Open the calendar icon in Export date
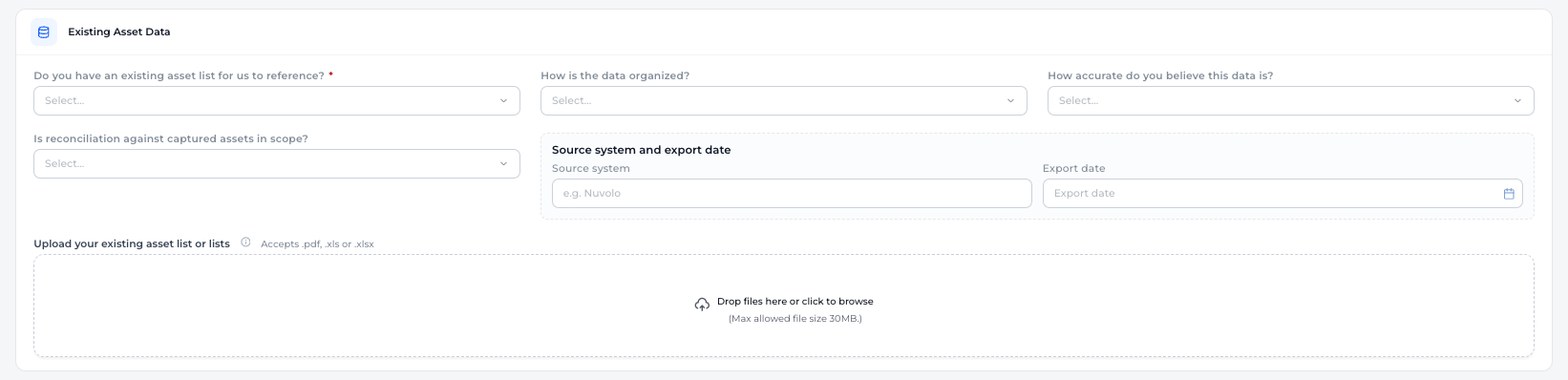Image resolution: width=1568 pixels, height=380 pixels. (x=1509, y=193)
